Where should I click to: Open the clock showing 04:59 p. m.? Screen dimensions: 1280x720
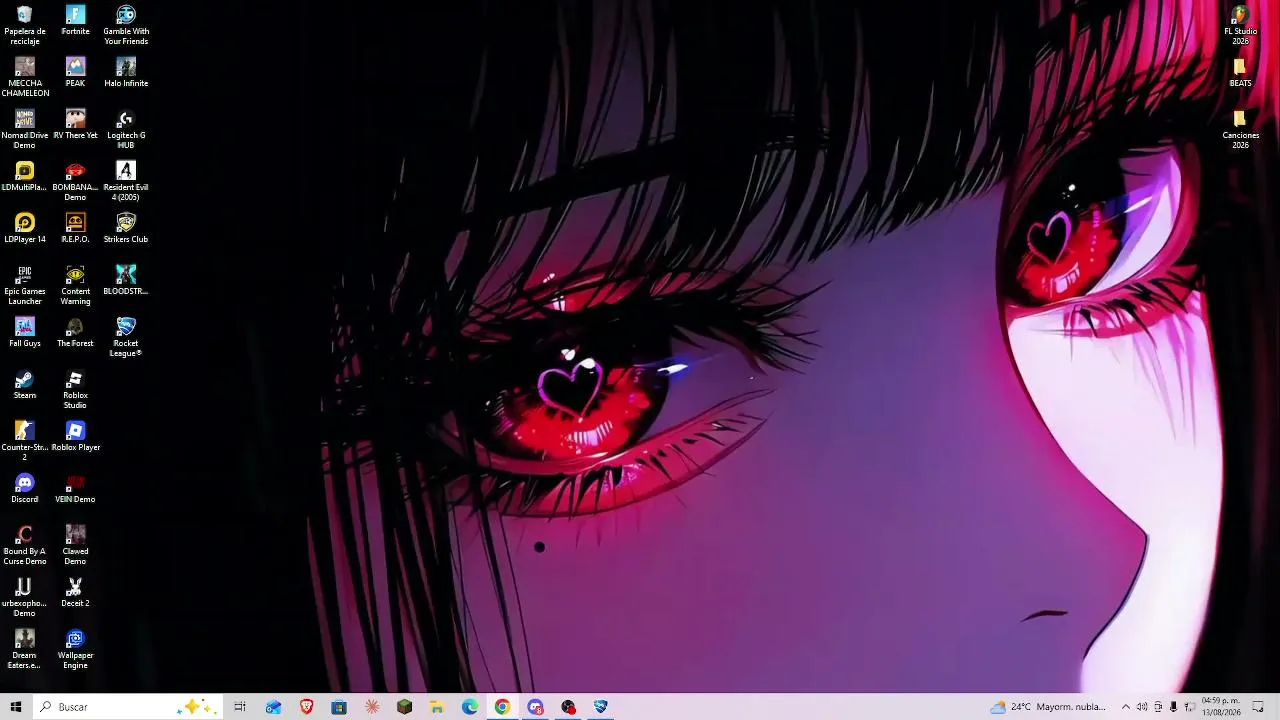click(x=1221, y=707)
